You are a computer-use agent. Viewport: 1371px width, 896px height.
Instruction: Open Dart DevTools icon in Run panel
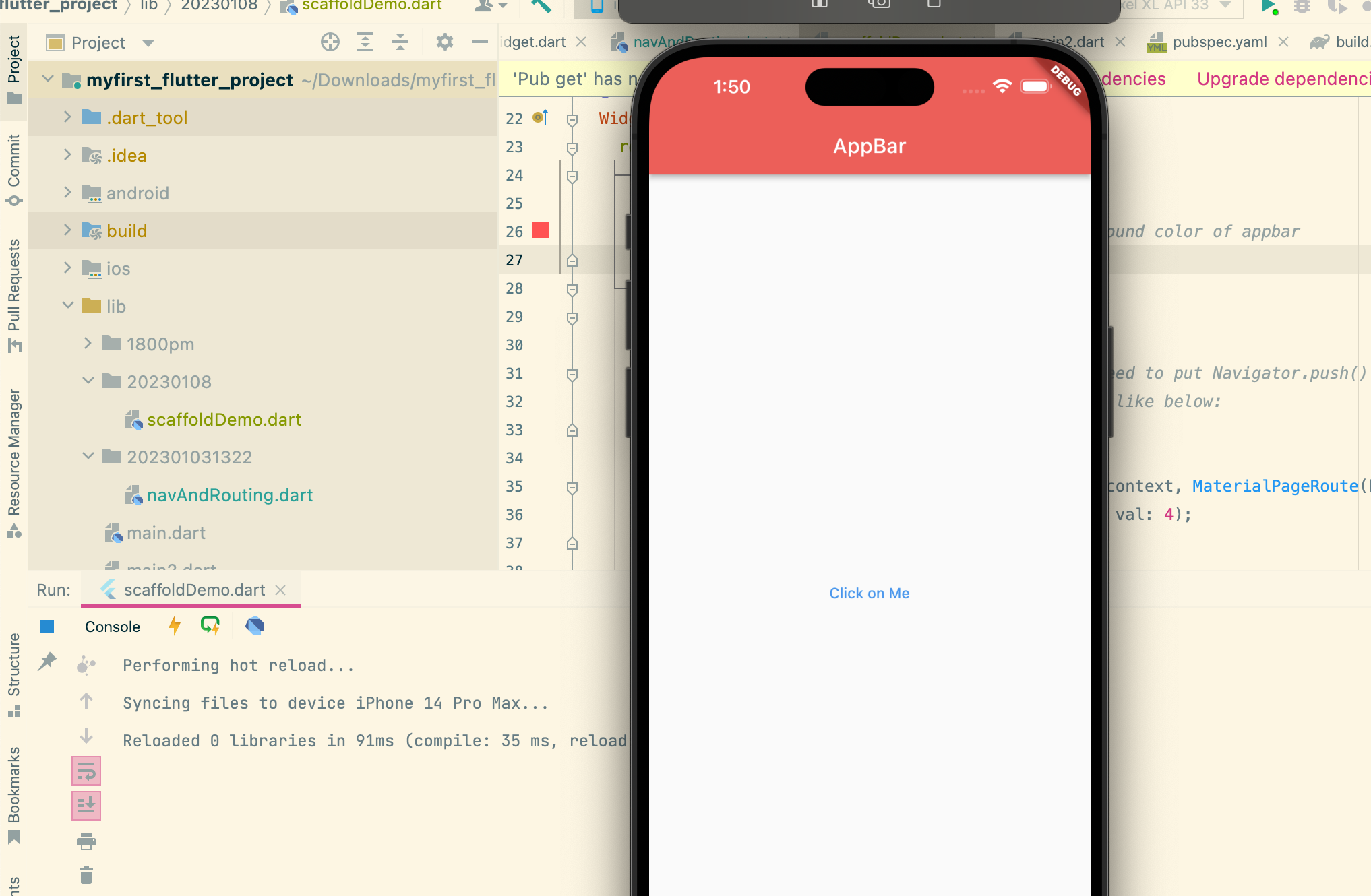click(255, 626)
